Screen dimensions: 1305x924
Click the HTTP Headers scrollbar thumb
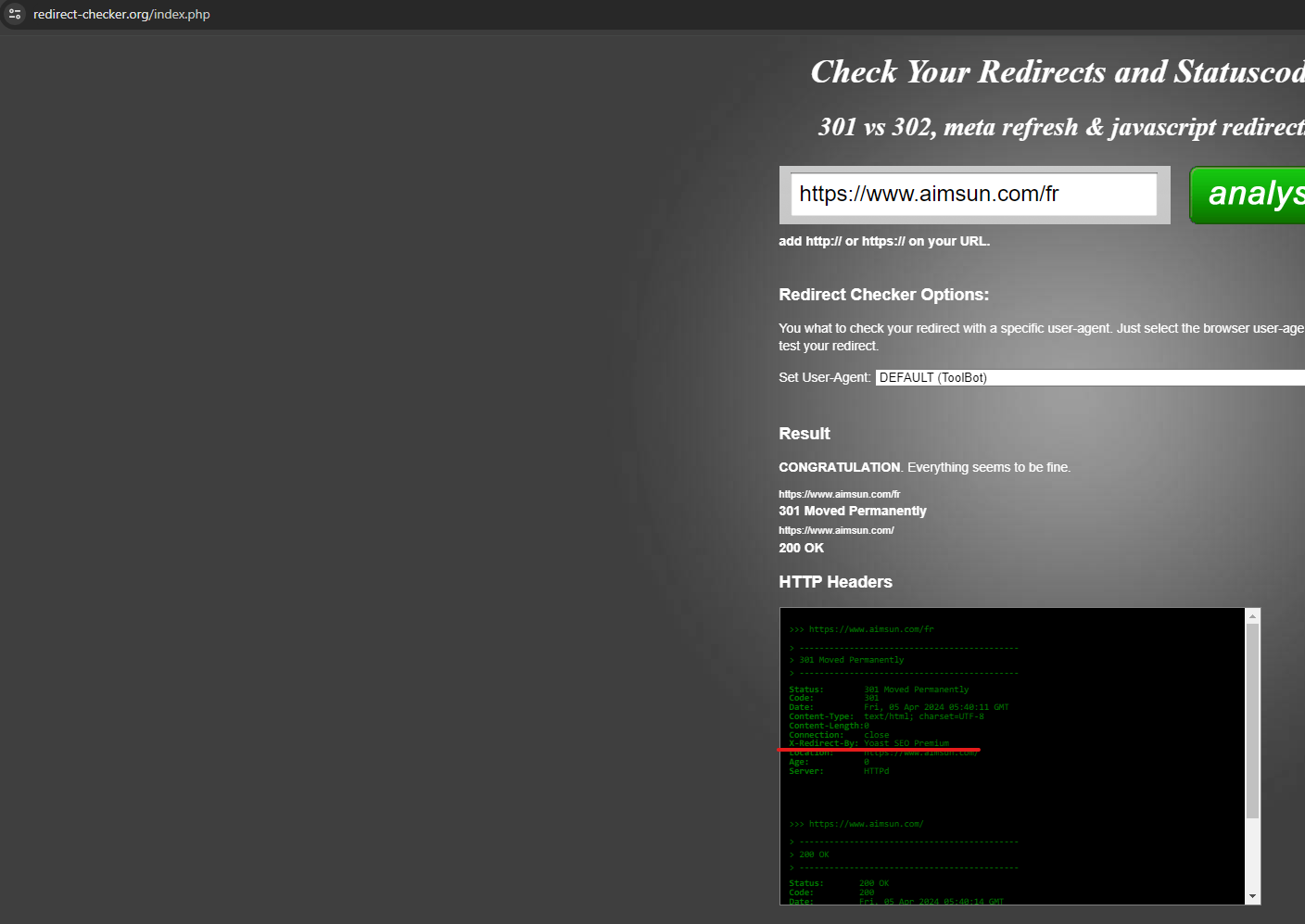pyautogui.click(x=1252, y=721)
